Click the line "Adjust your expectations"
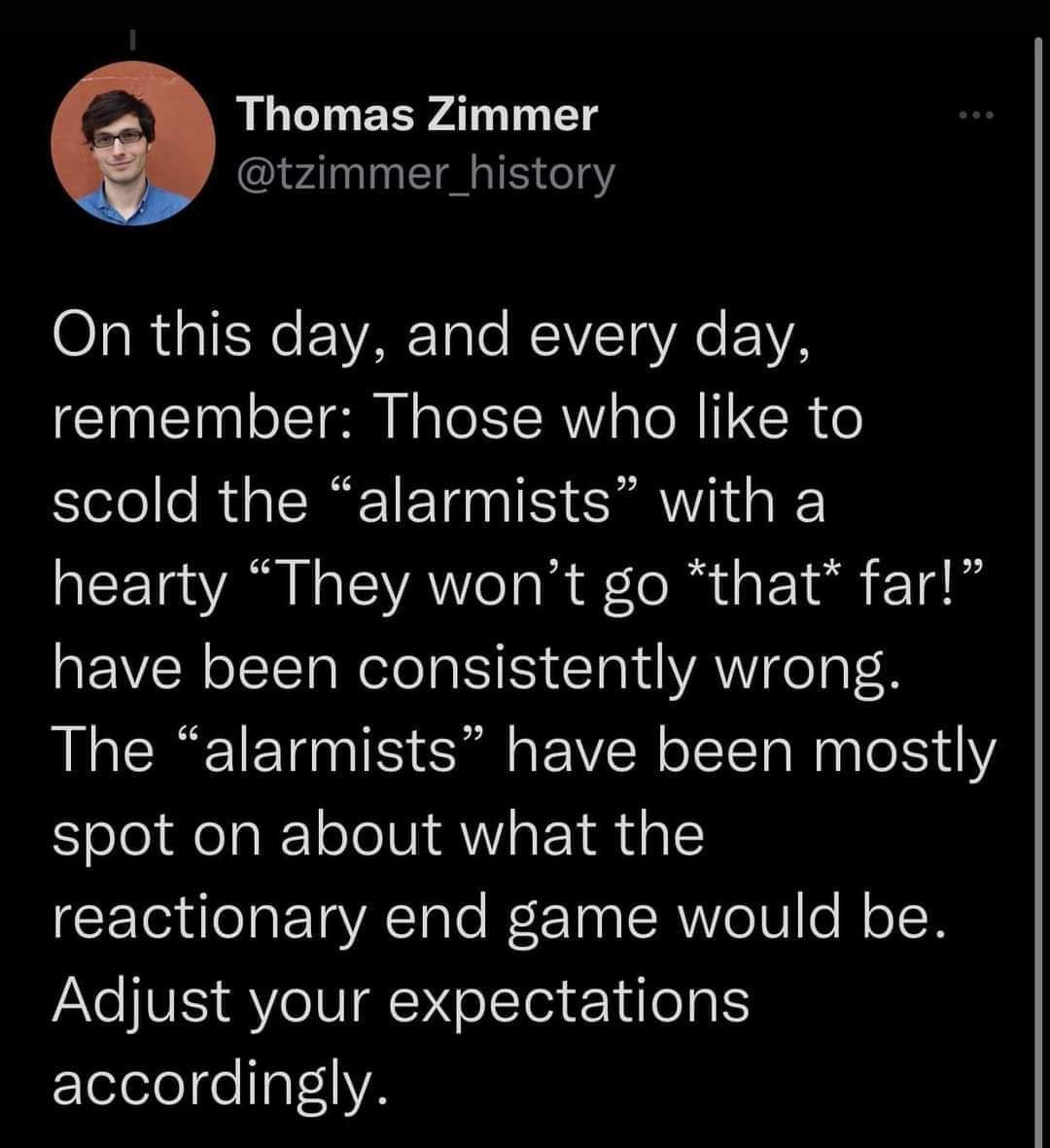 [x=401, y=1001]
